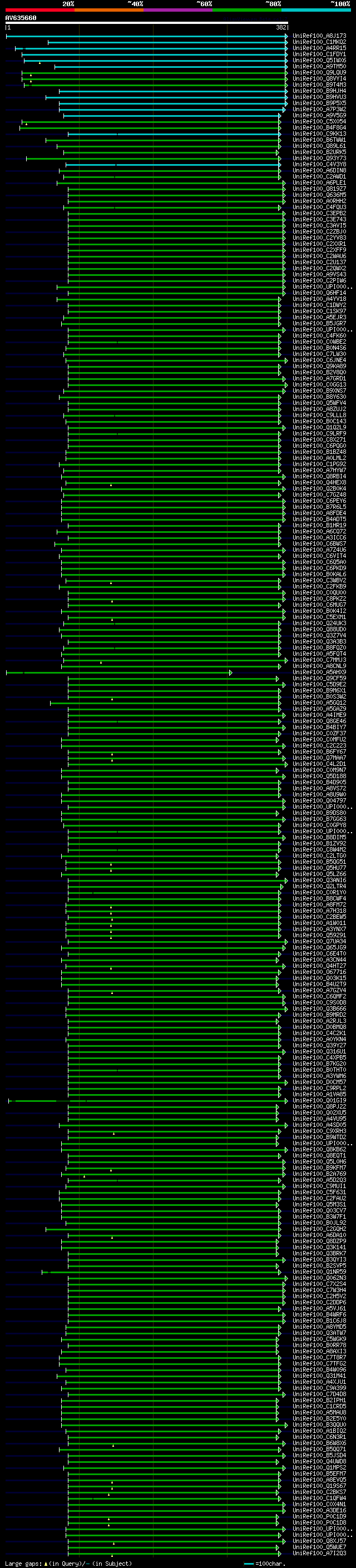Click the red 20% identity color legend
This screenshot has width=356, height=1568.
coord(39,10)
